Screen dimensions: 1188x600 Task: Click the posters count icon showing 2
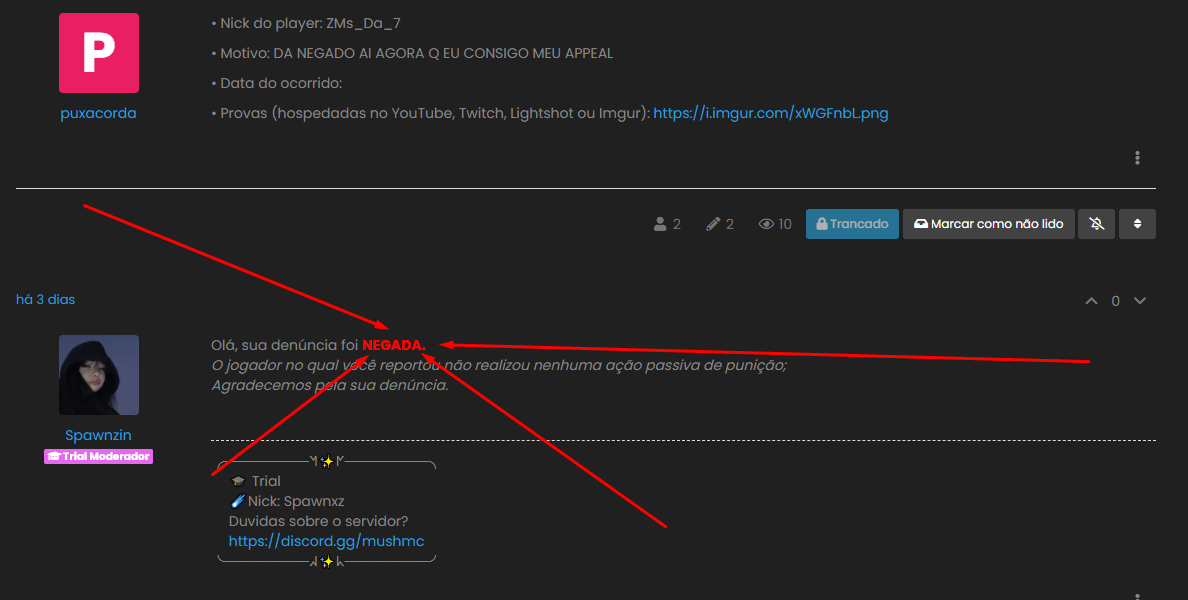pos(660,223)
